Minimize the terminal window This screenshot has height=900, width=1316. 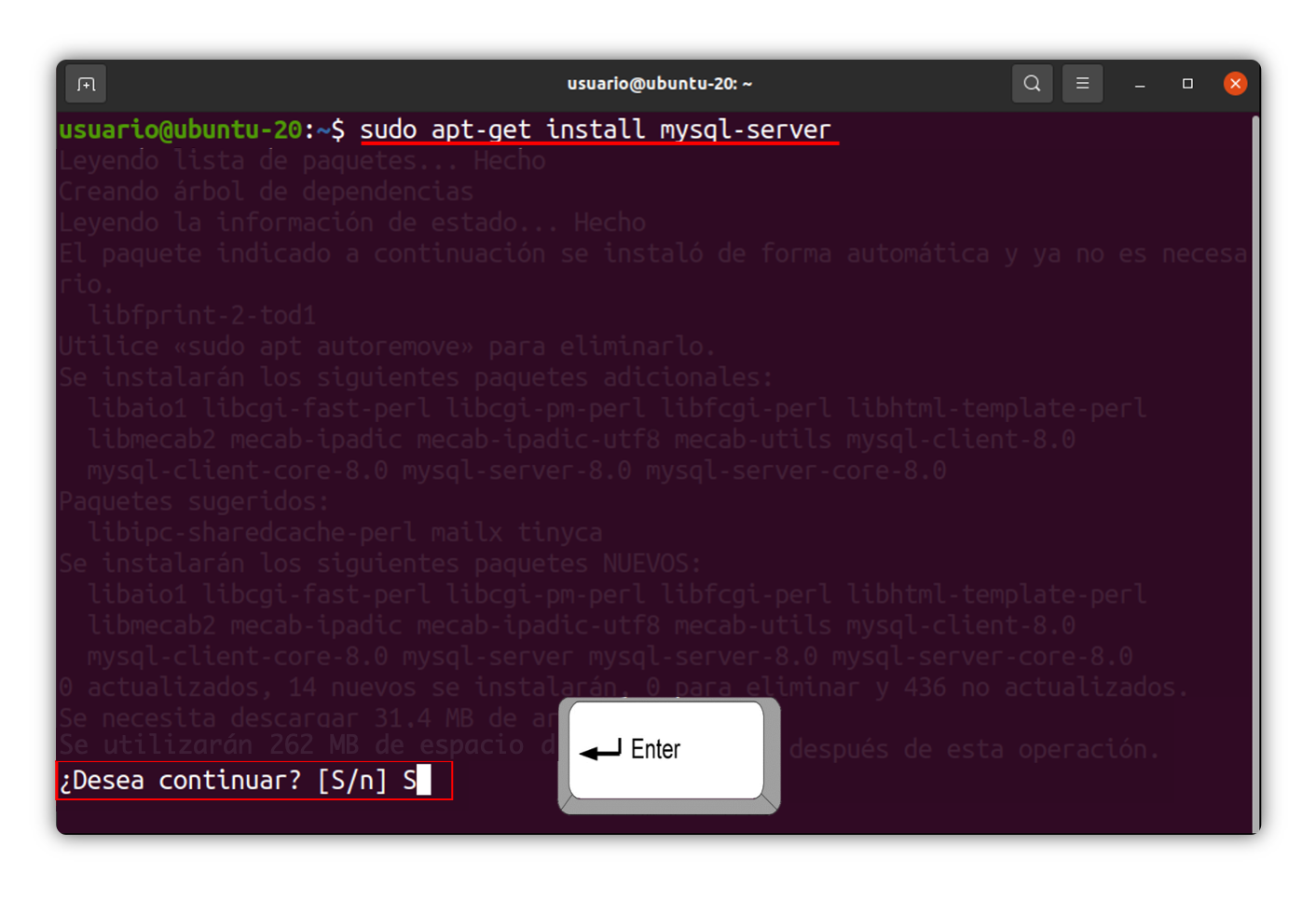pos(1139,85)
